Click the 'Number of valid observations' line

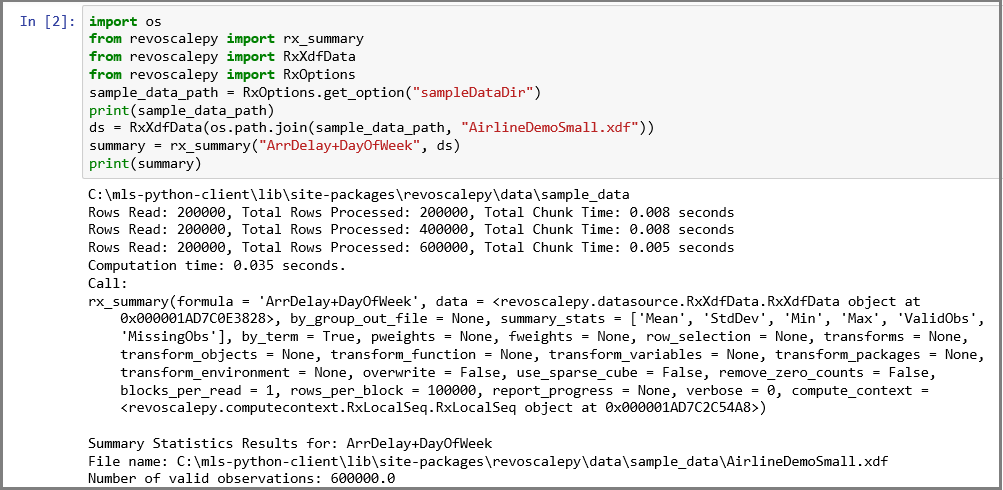[241, 479]
